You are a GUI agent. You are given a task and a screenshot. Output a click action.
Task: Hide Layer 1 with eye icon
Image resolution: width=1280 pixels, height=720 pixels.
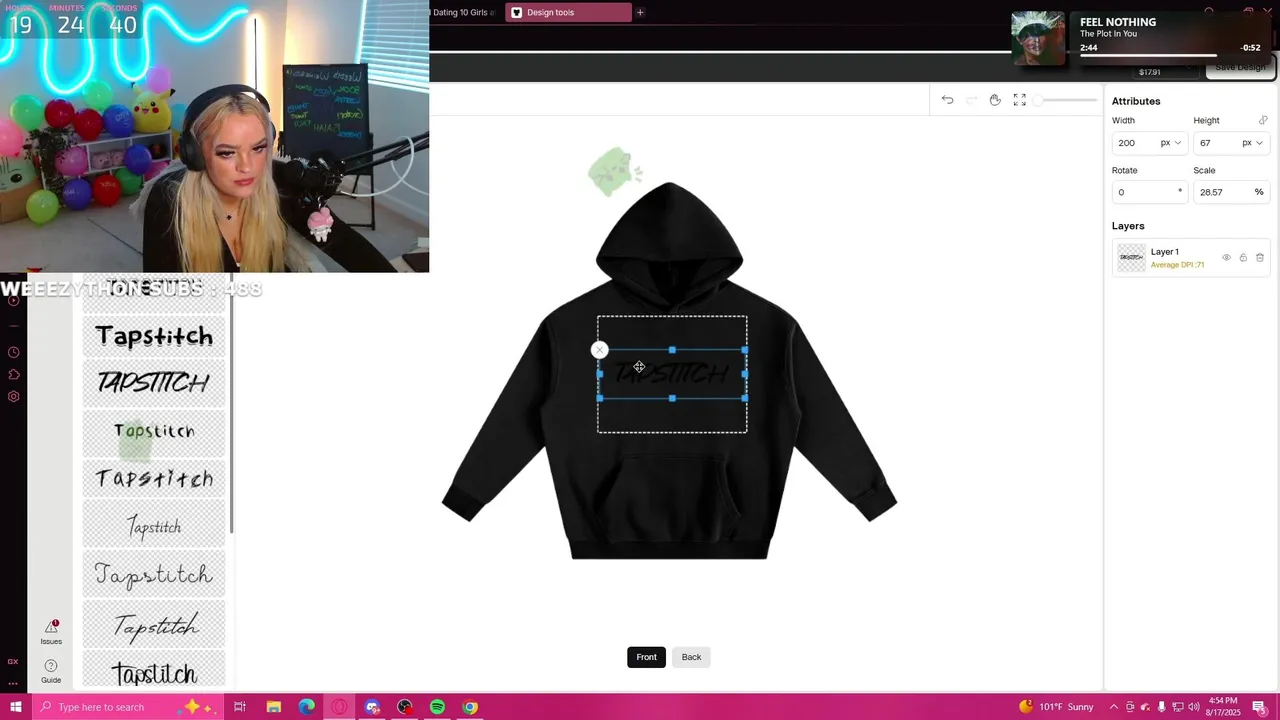[x=1227, y=258]
